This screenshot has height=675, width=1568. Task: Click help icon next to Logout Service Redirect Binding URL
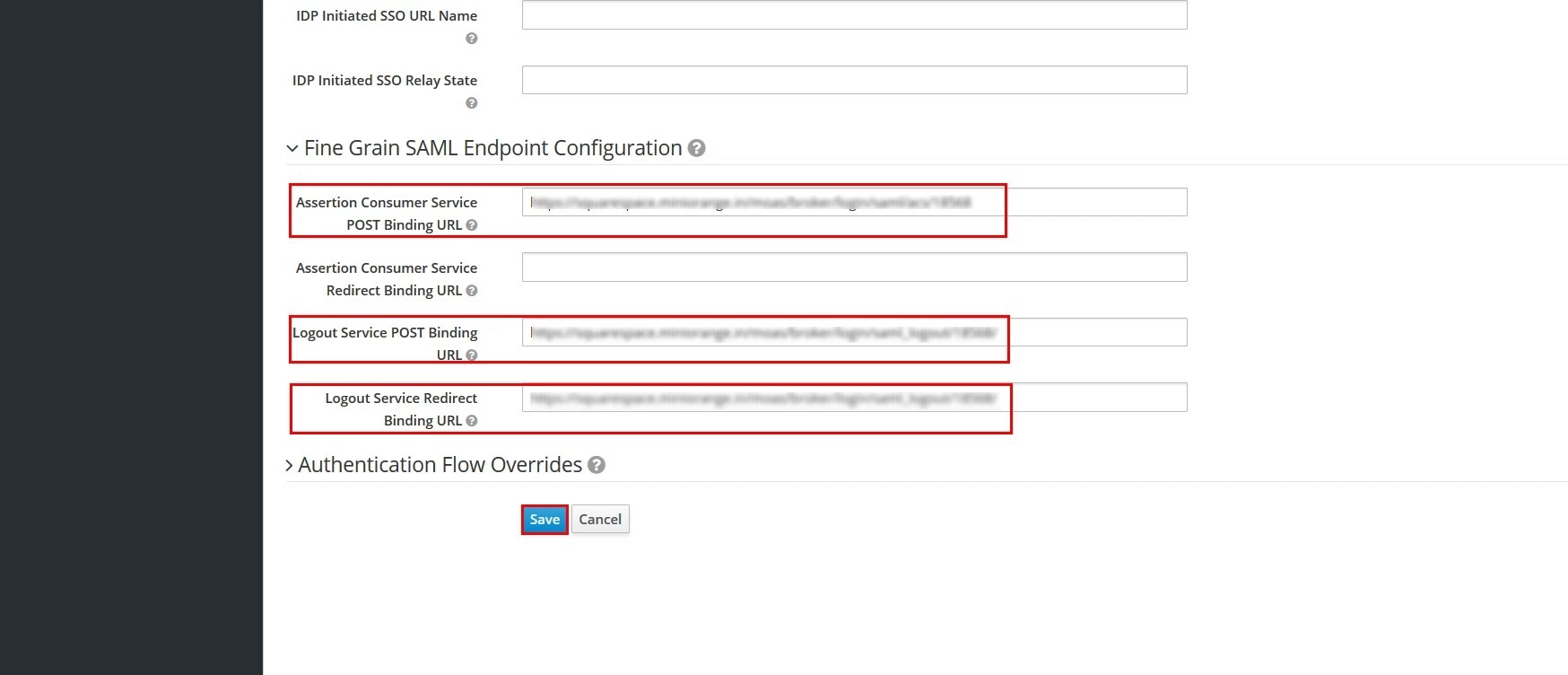coord(472,421)
